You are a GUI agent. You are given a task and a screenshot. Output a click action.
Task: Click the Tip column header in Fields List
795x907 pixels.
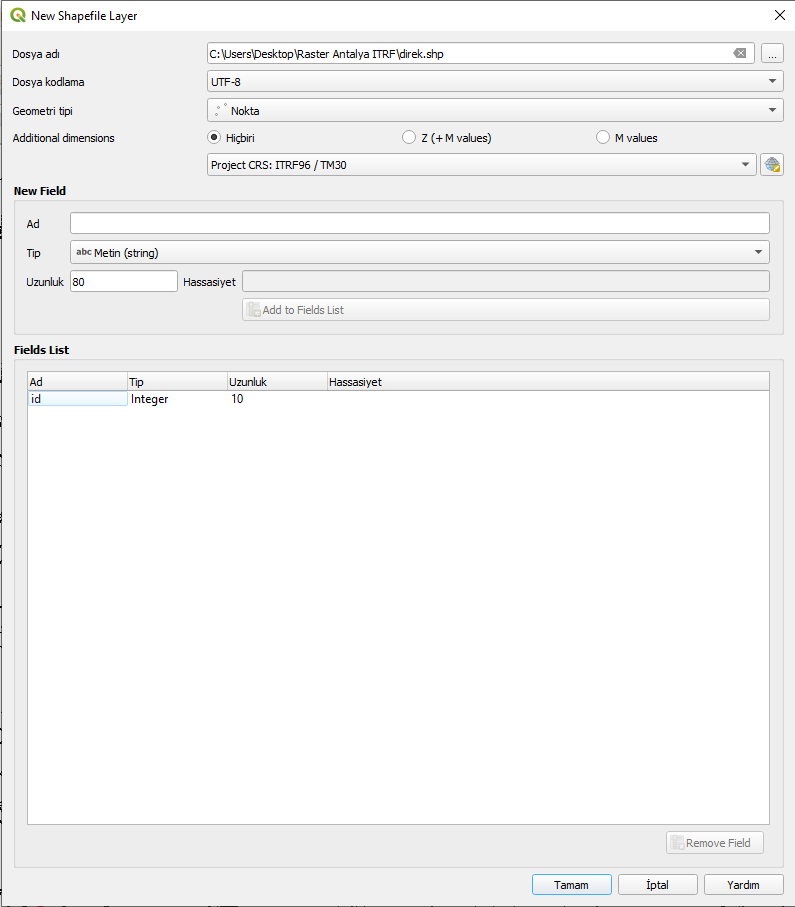pos(178,382)
